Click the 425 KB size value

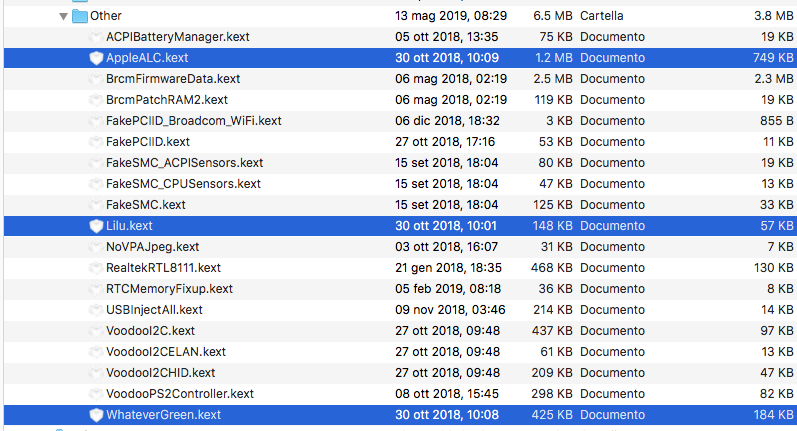(x=552, y=415)
